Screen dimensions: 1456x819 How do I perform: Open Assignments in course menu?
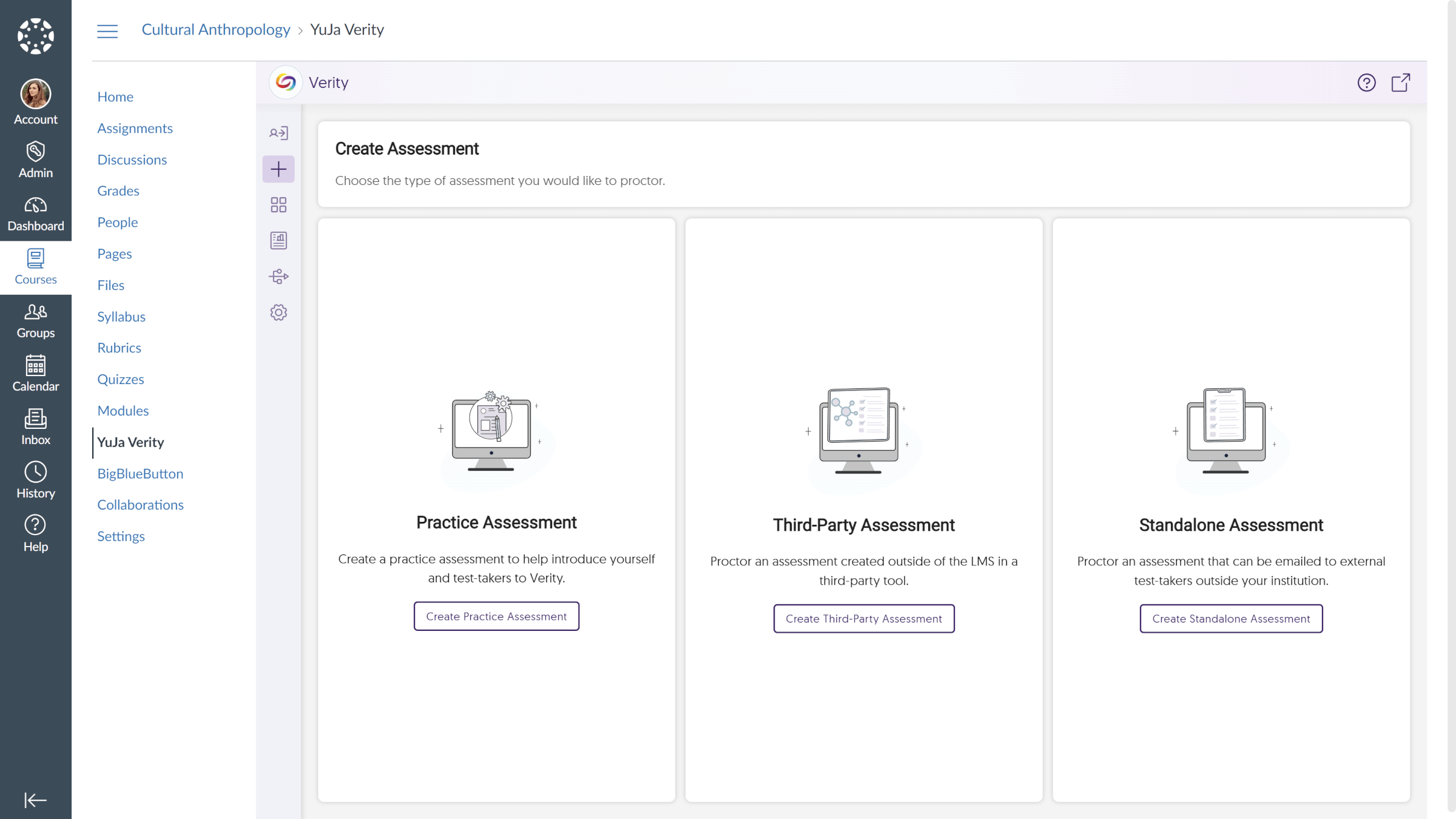click(x=135, y=128)
